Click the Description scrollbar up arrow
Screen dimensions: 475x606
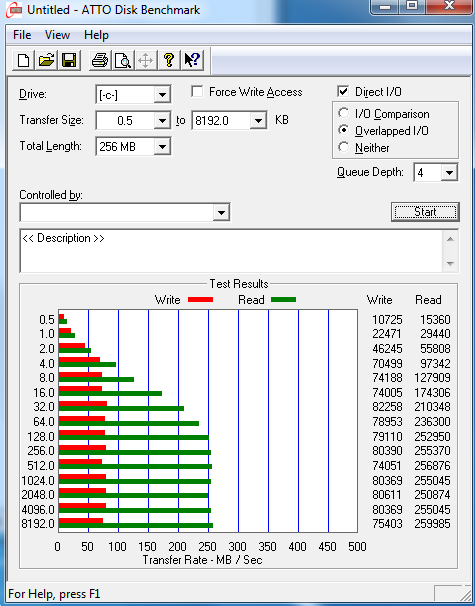(450, 239)
